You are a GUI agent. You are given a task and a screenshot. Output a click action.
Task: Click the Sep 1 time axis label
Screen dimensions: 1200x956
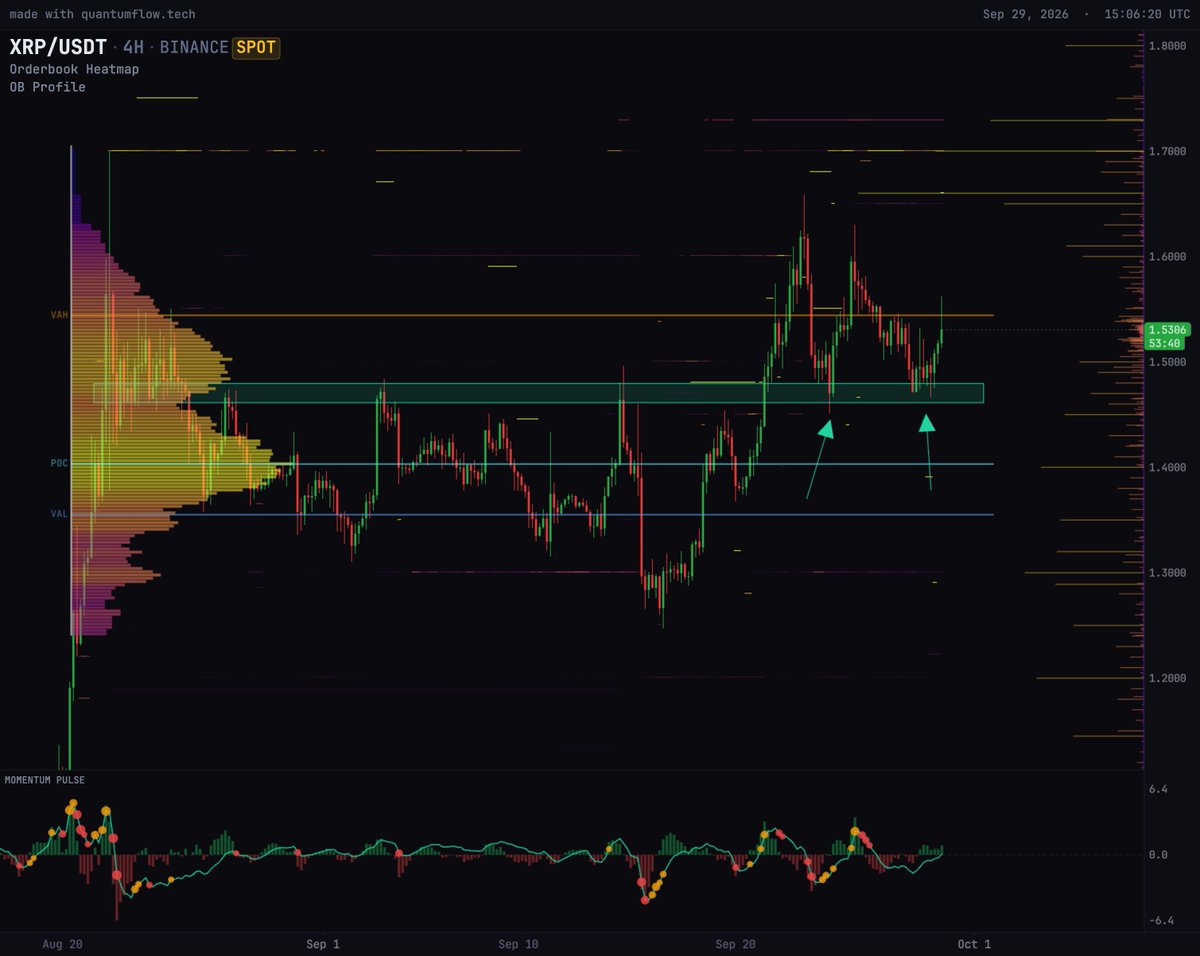tap(323, 944)
